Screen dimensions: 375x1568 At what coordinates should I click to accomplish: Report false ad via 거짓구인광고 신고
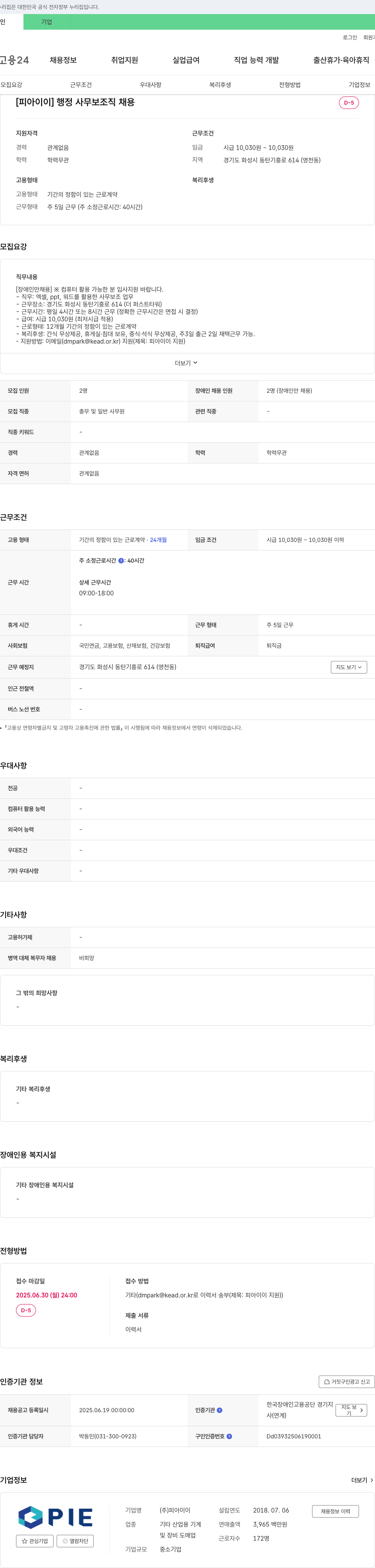click(346, 1382)
